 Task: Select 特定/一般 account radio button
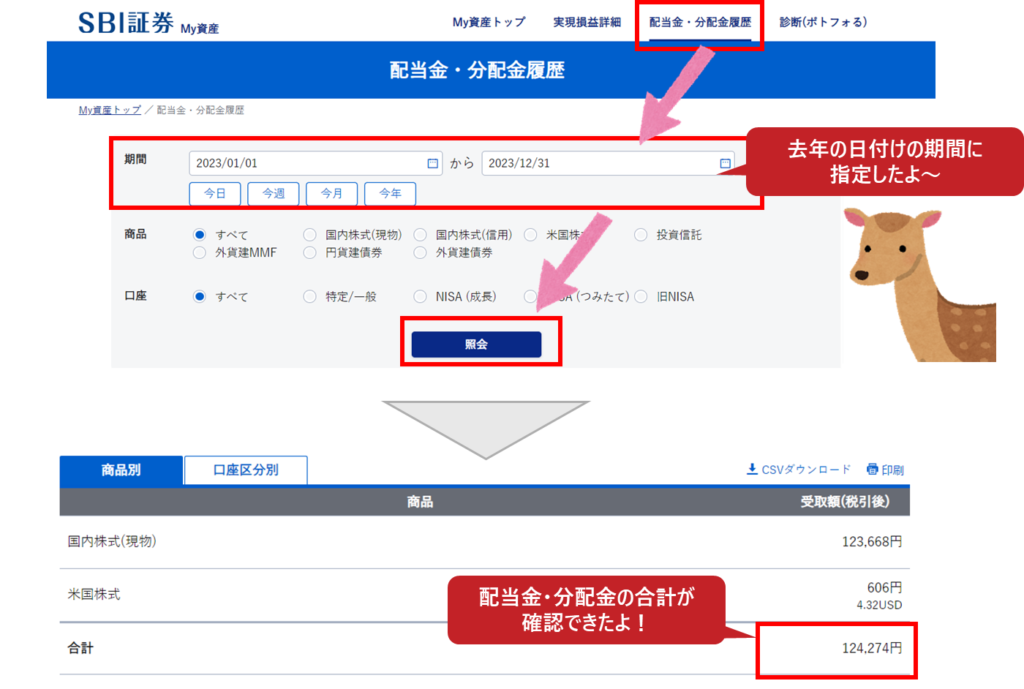310,297
